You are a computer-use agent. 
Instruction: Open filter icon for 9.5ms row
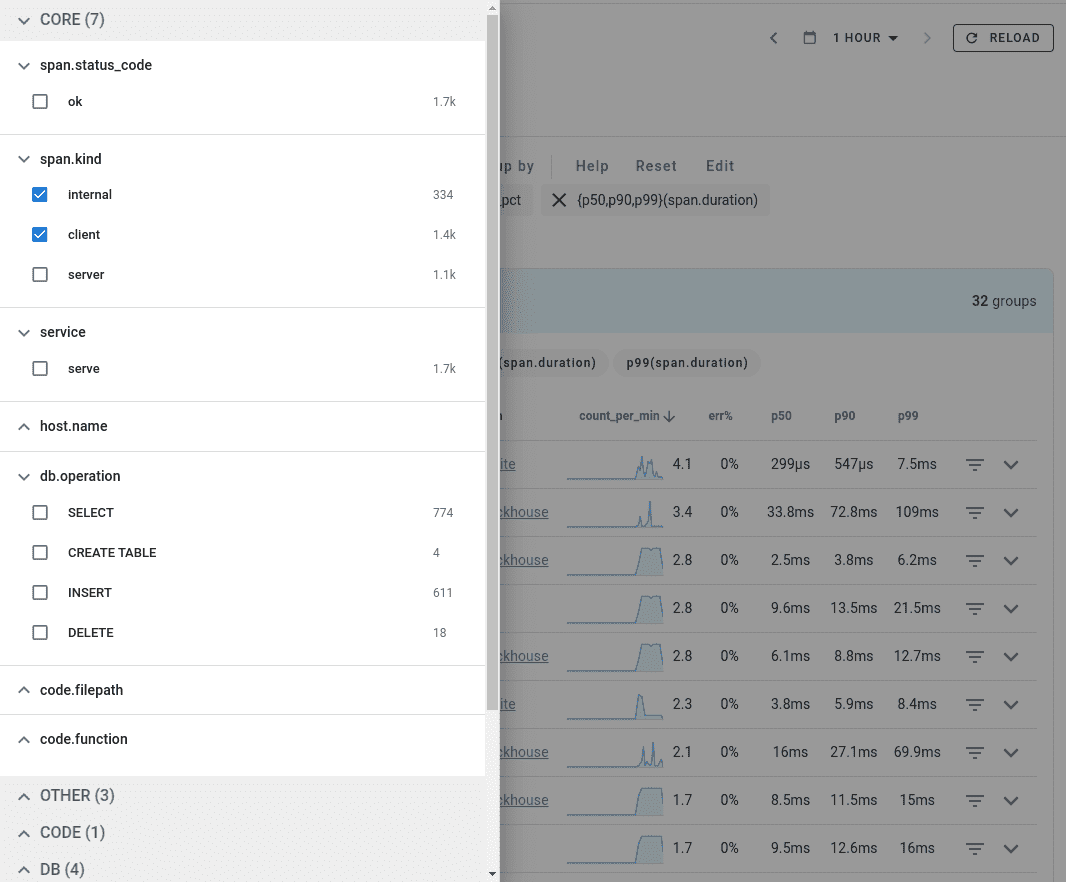pyautogui.click(x=975, y=849)
